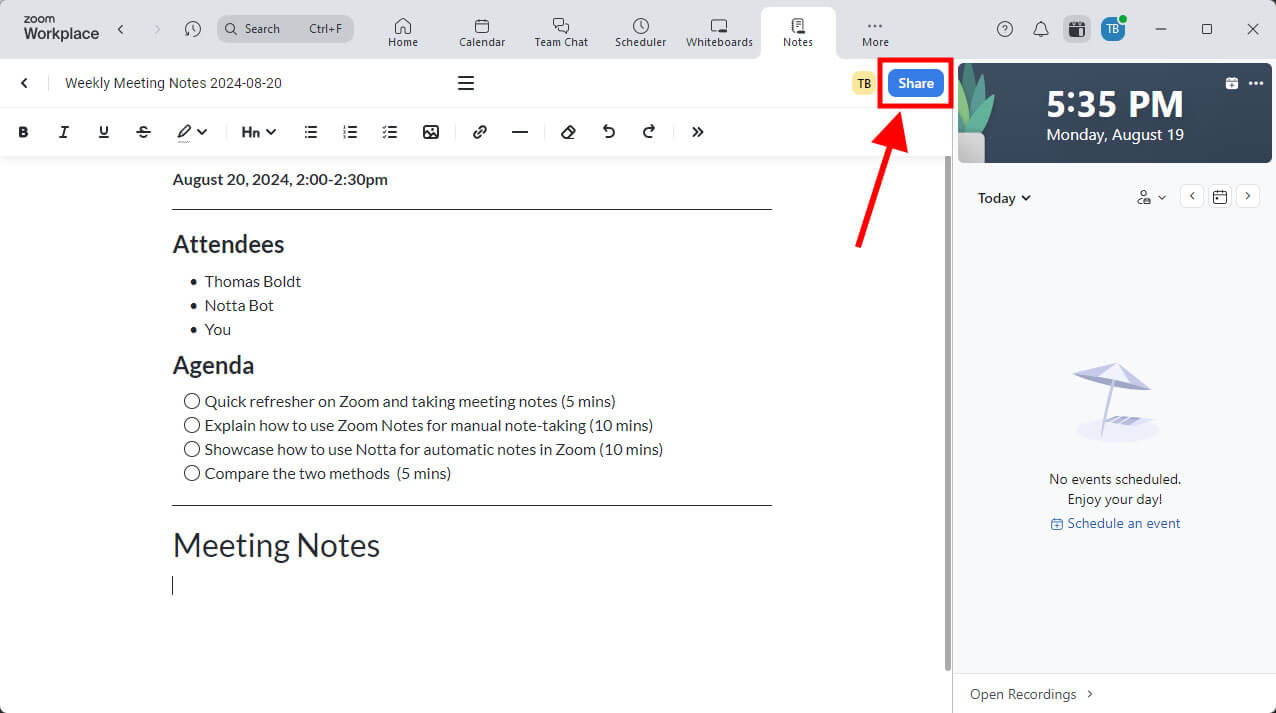Apply underline formatting
This screenshot has height=713, width=1276.
pos(104,132)
